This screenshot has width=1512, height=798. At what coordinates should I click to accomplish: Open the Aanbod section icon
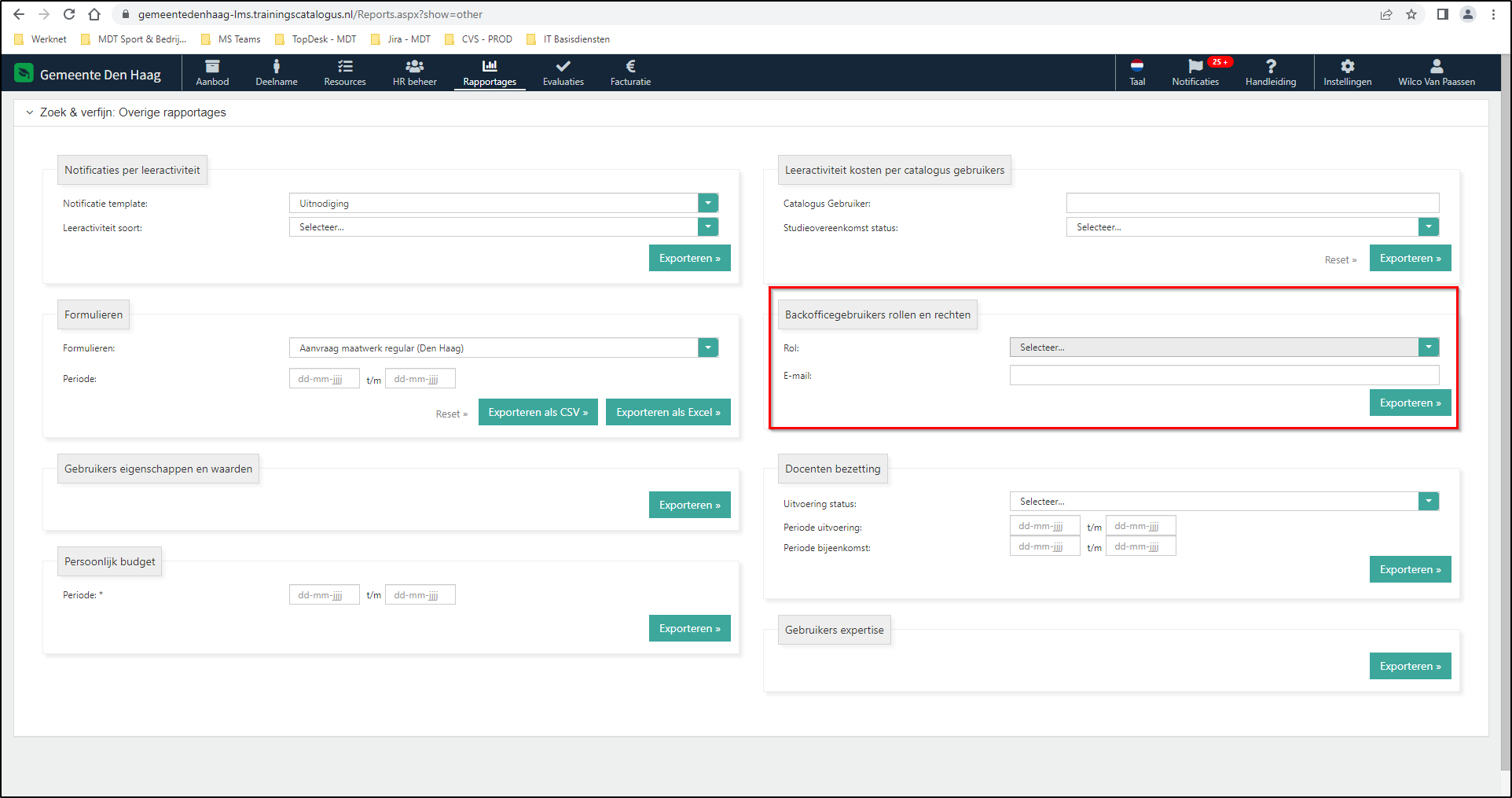tap(212, 67)
